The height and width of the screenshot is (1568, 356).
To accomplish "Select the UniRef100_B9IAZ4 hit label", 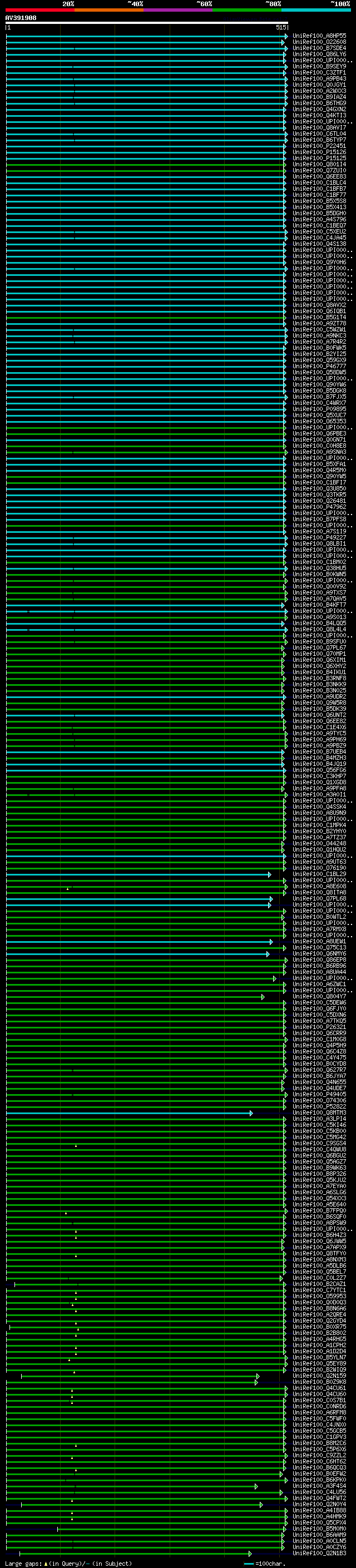I will point(319,97).
